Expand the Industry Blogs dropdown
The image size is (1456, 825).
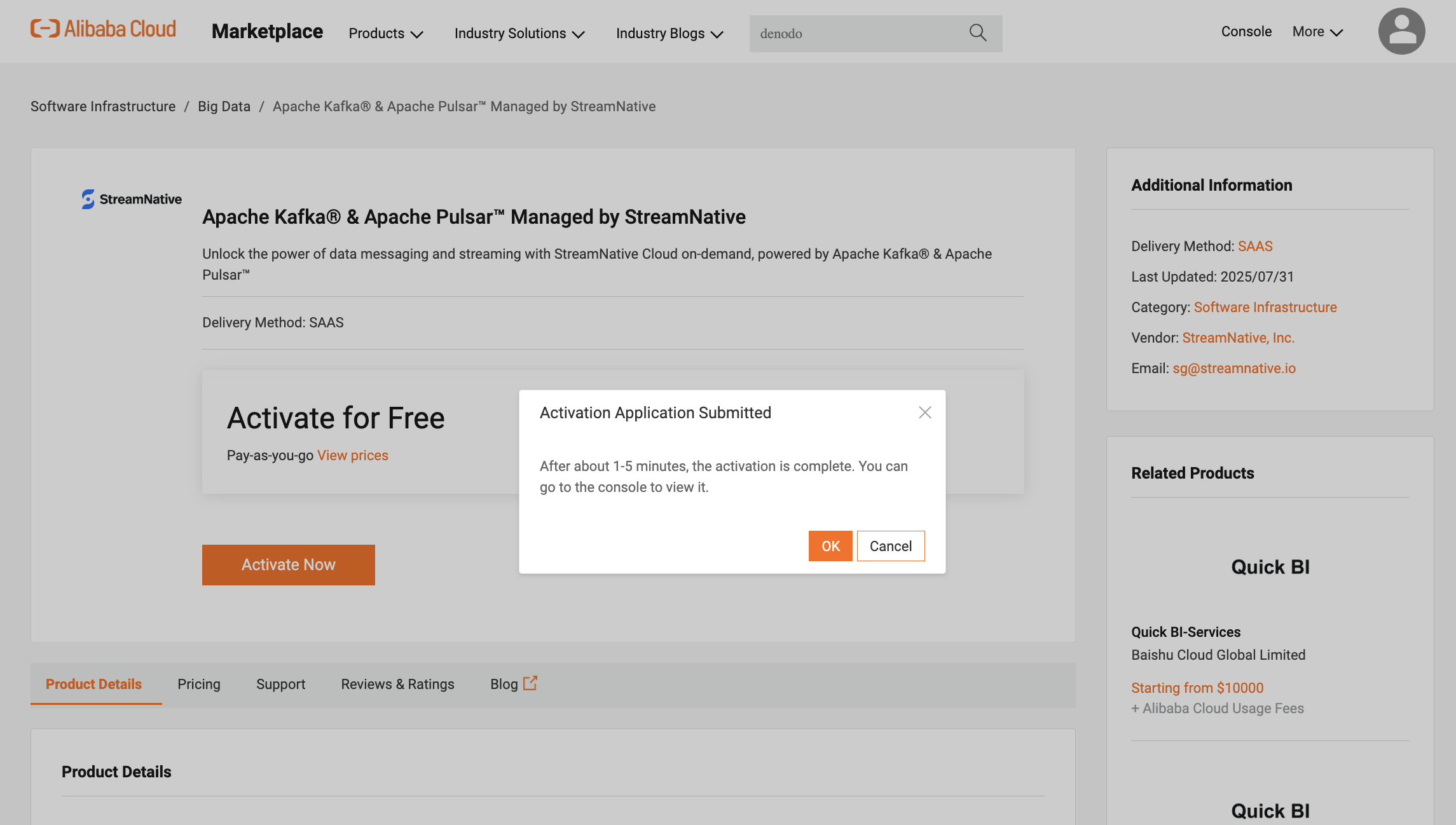pos(670,33)
